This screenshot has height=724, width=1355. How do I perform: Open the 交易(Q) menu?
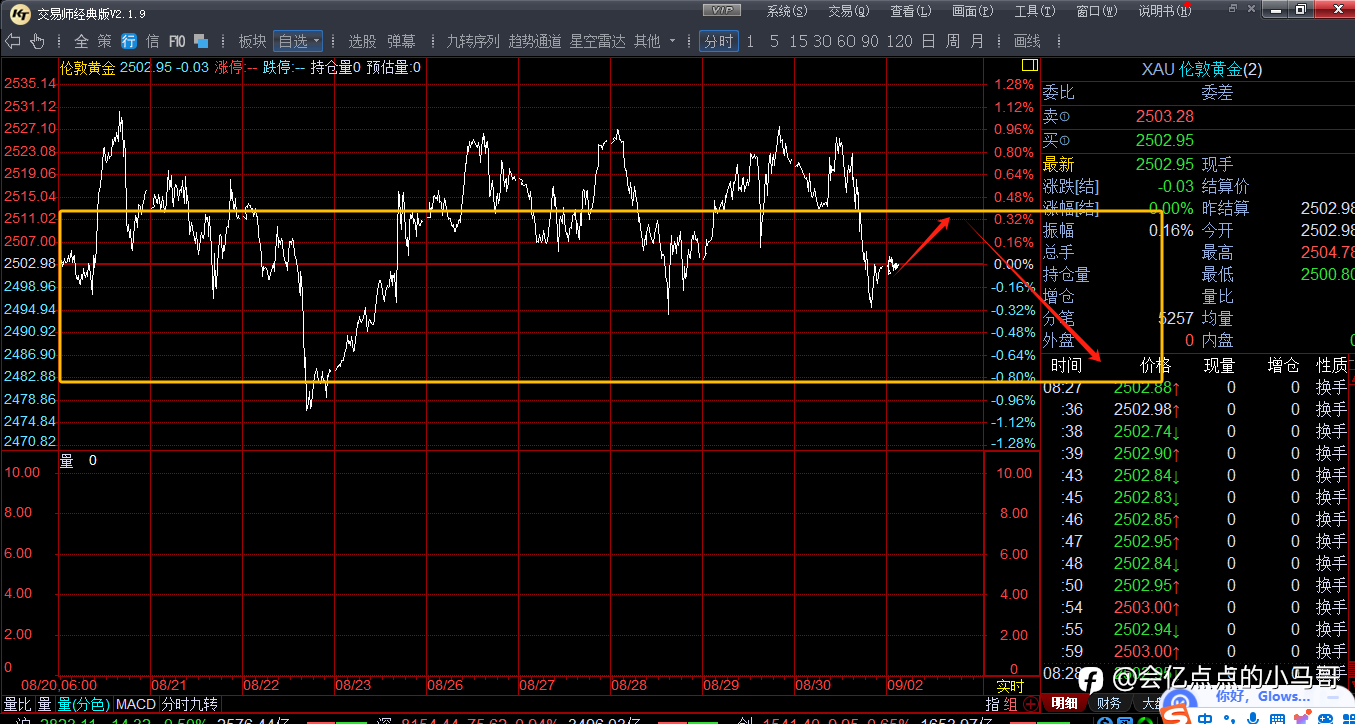(848, 11)
